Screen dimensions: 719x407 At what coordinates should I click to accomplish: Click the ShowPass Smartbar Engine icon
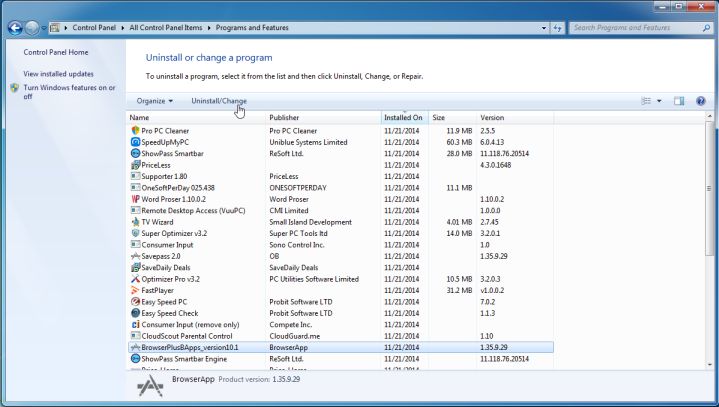tap(135, 359)
